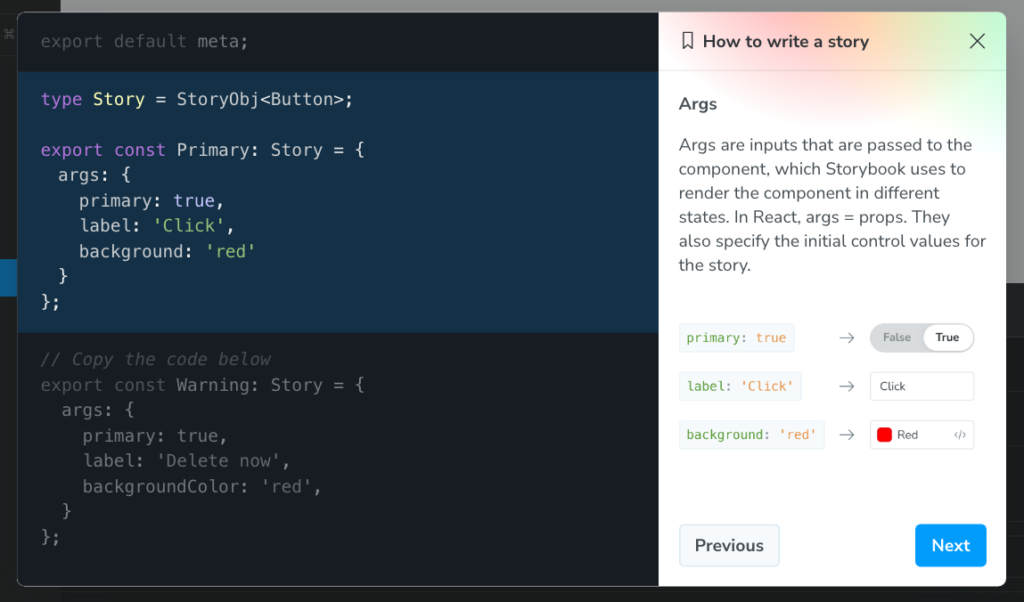This screenshot has height=602, width=1024.
Task: Click the red color swatch
Action: (884, 435)
